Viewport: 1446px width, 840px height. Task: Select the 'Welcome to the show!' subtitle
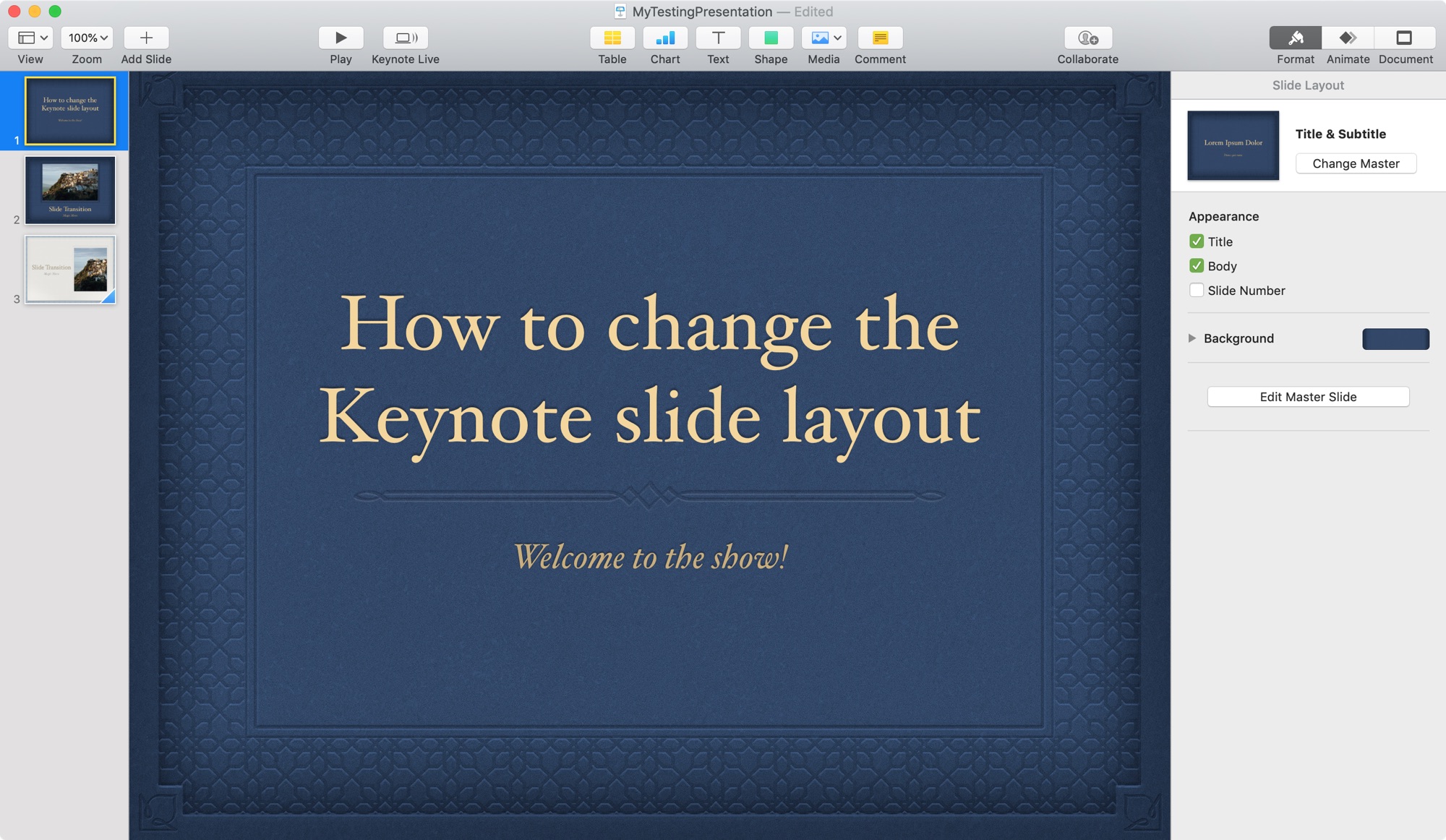click(651, 557)
